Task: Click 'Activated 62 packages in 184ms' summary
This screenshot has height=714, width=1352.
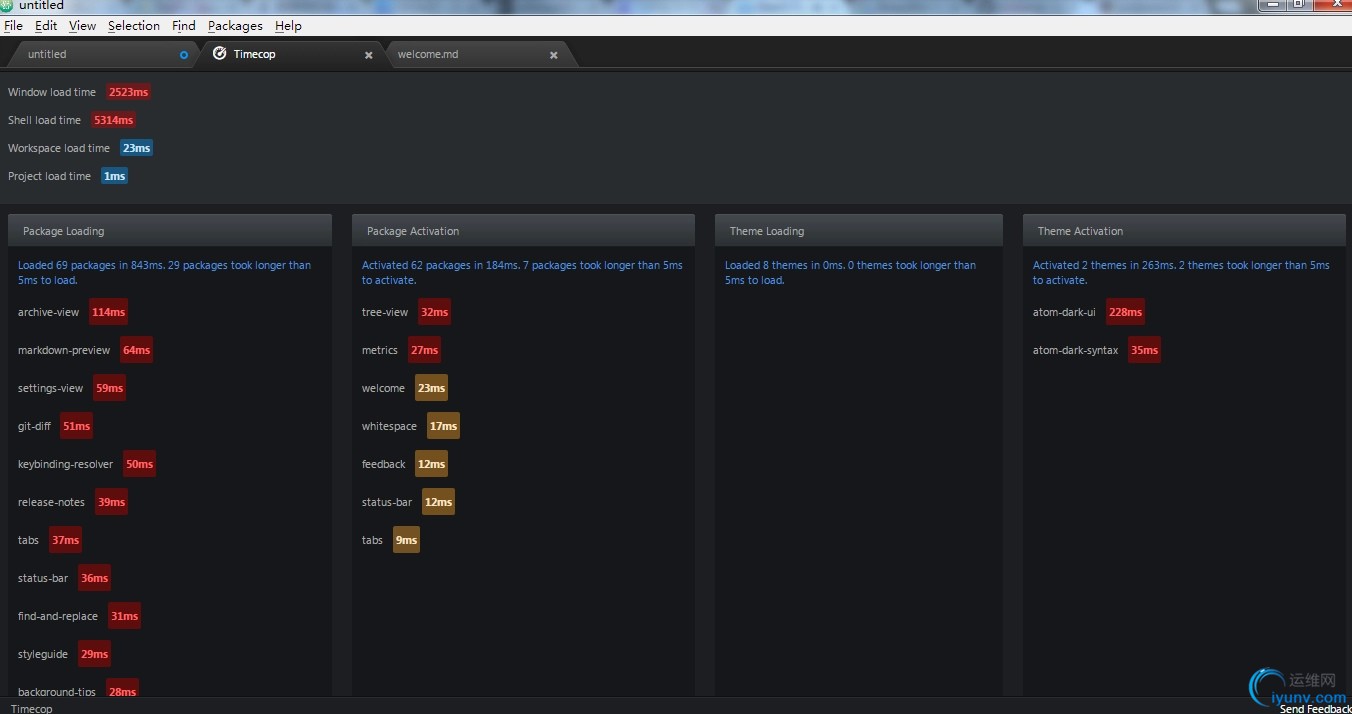Action: pyautogui.click(x=522, y=272)
